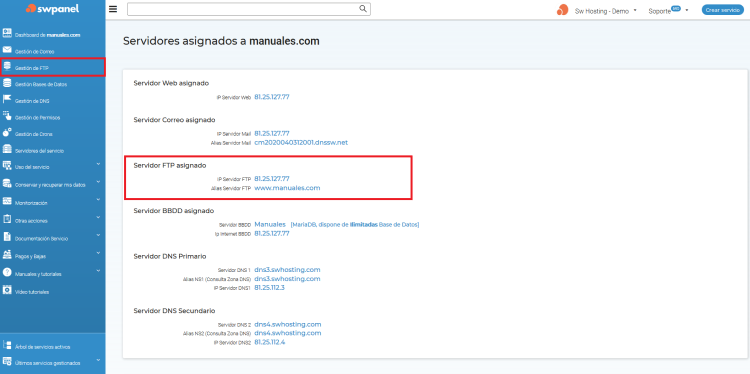Viewport: 750px width, 374px height.
Task: Open Dashboard de manuales.com icon
Action: 7,33
